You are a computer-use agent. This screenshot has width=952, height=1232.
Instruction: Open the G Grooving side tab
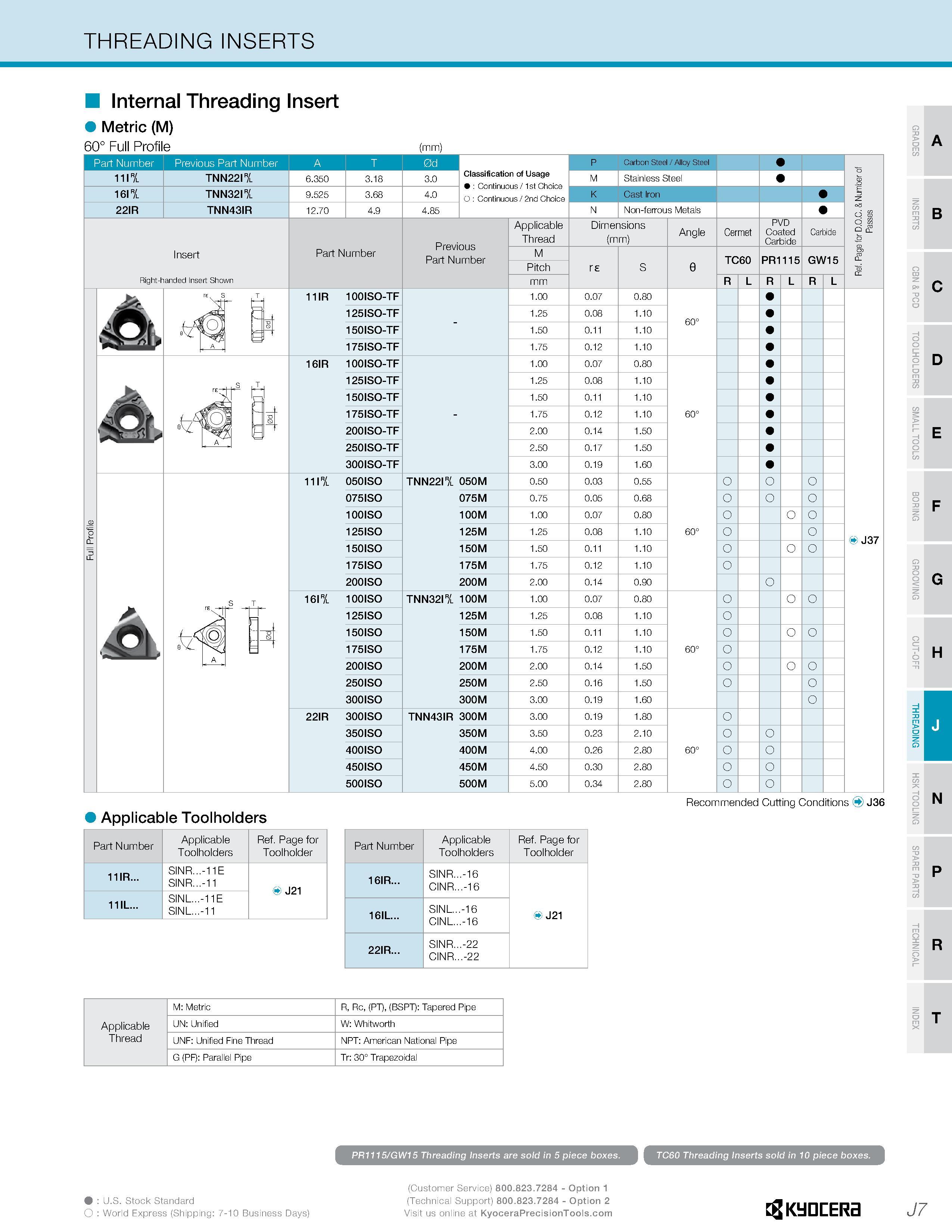[x=929, y=579]
